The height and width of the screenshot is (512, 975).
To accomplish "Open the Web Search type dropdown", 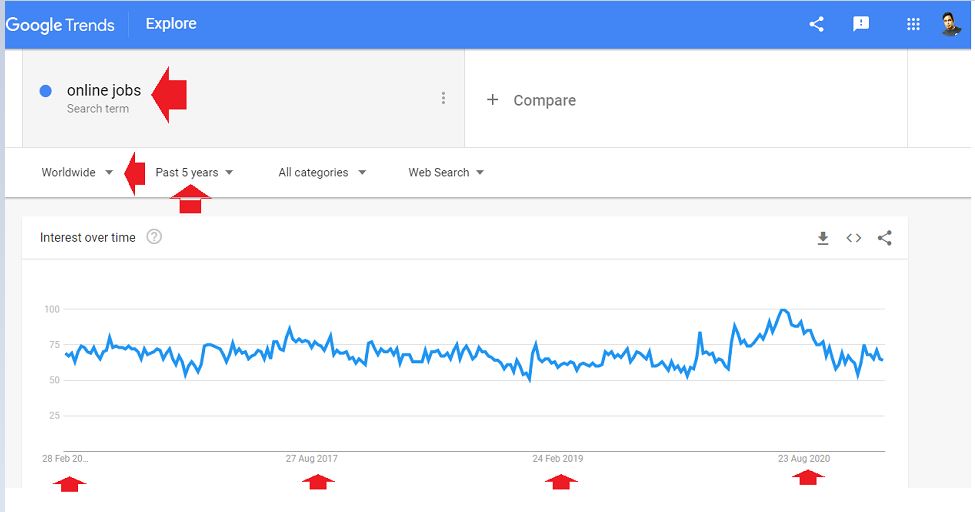I will pos(446,172).
